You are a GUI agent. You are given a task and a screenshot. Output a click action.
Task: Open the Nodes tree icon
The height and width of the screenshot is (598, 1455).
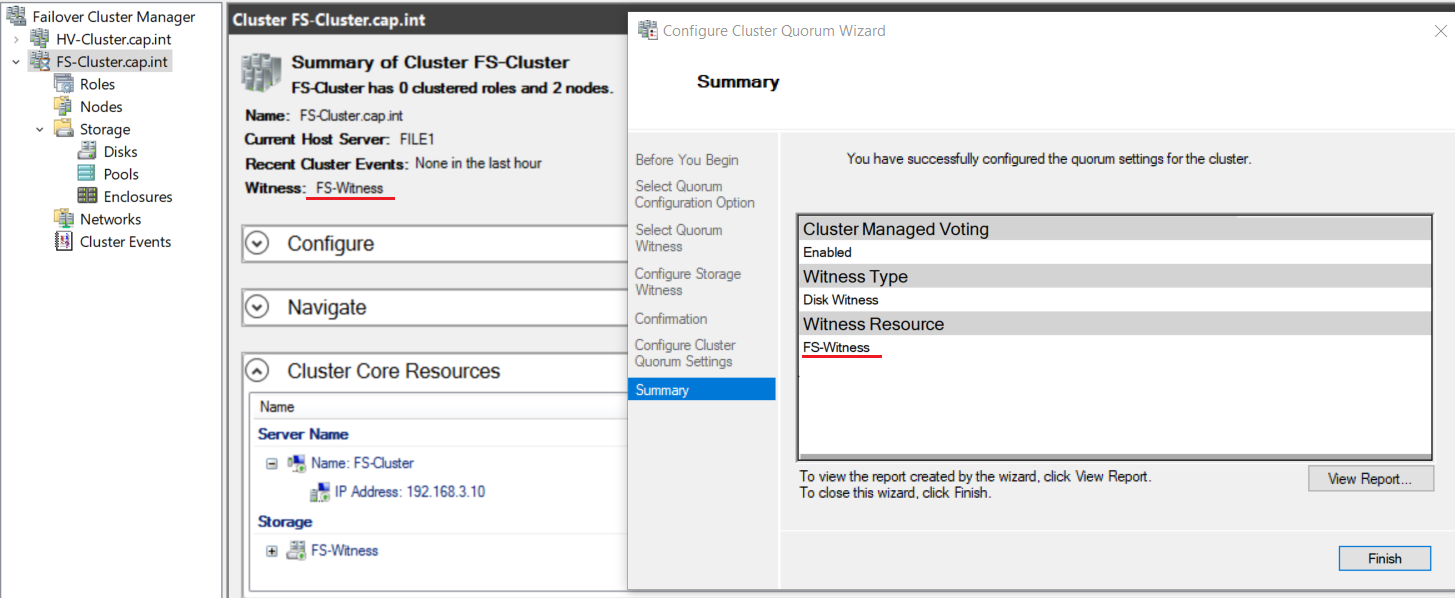[x=64, y=106]
